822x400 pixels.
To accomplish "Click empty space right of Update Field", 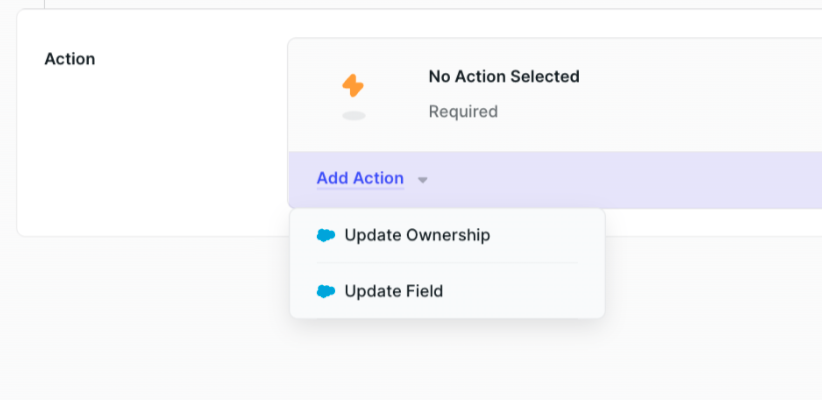I will (530, 292).
